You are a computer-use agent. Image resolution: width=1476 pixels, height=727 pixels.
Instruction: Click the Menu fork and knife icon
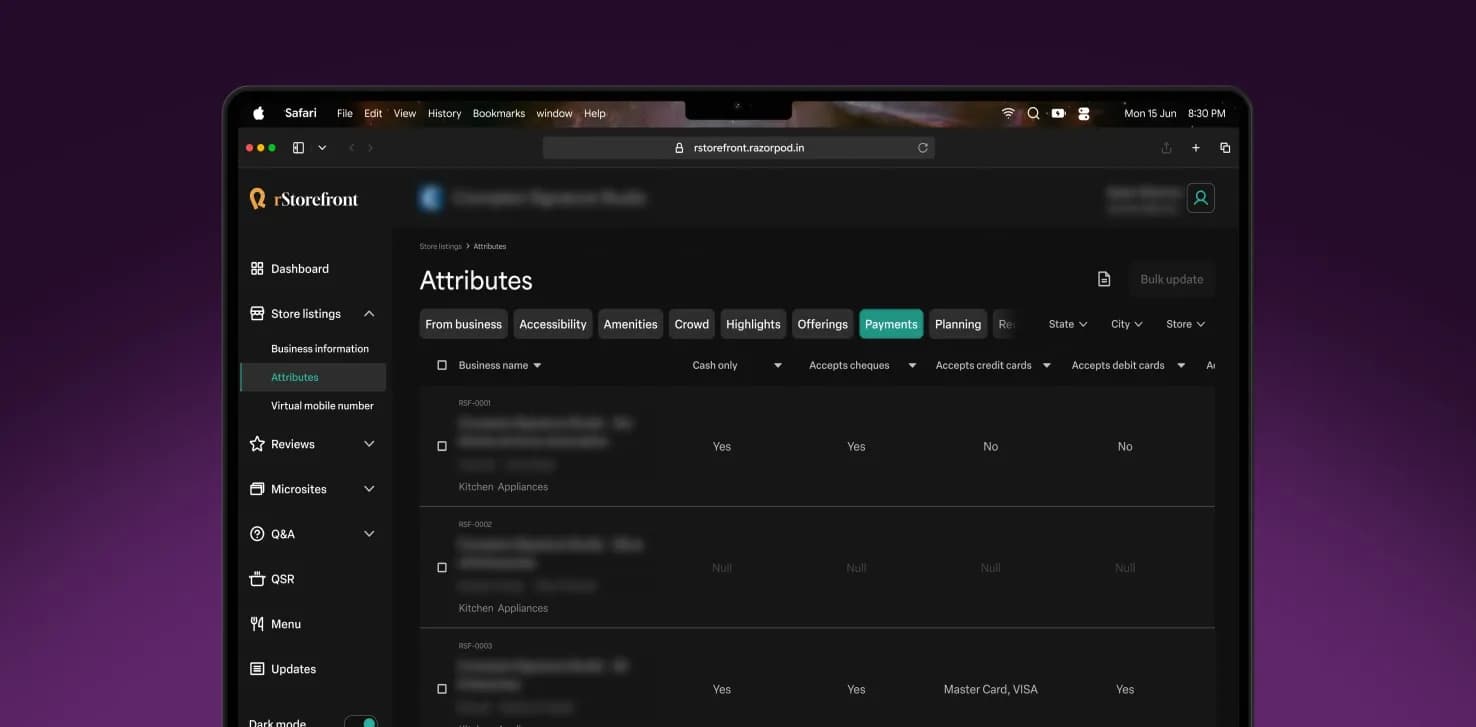[x=257, y=624]
